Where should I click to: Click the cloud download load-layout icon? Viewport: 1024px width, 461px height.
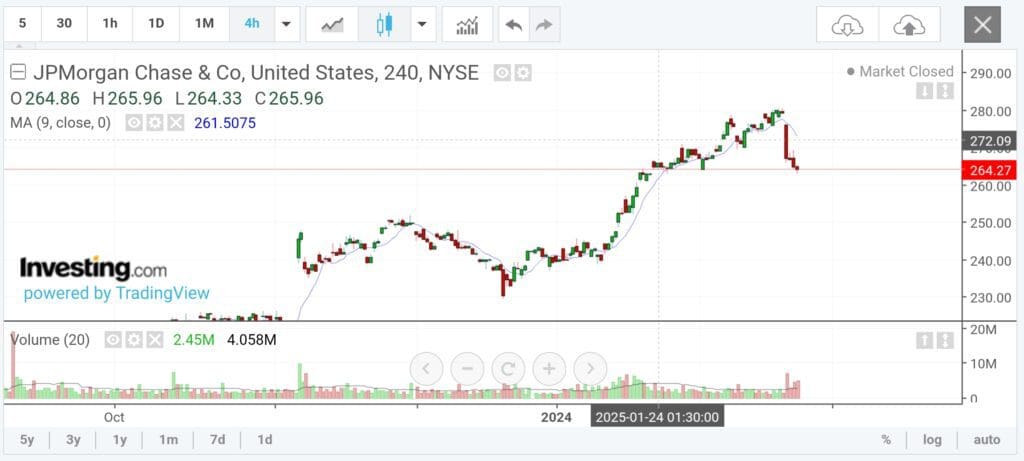tap(847, 25)
